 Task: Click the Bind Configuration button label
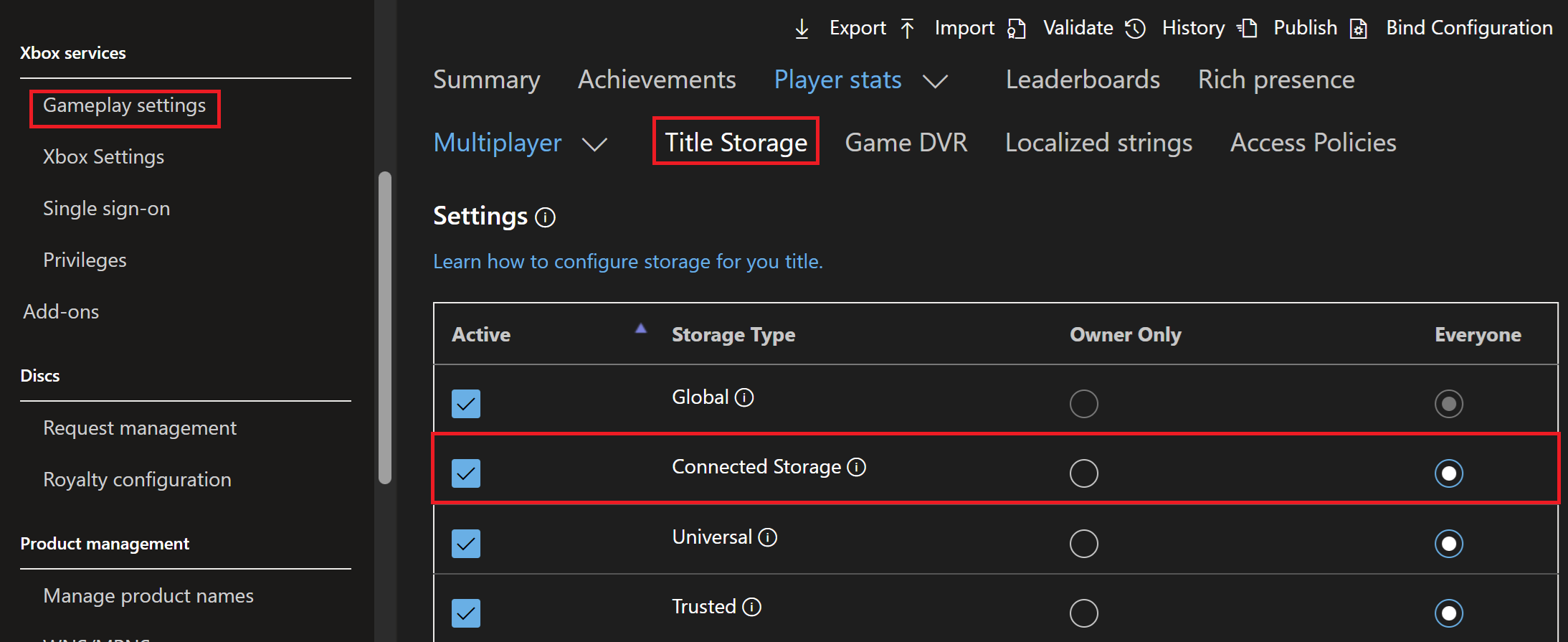tap(1469, 28)
